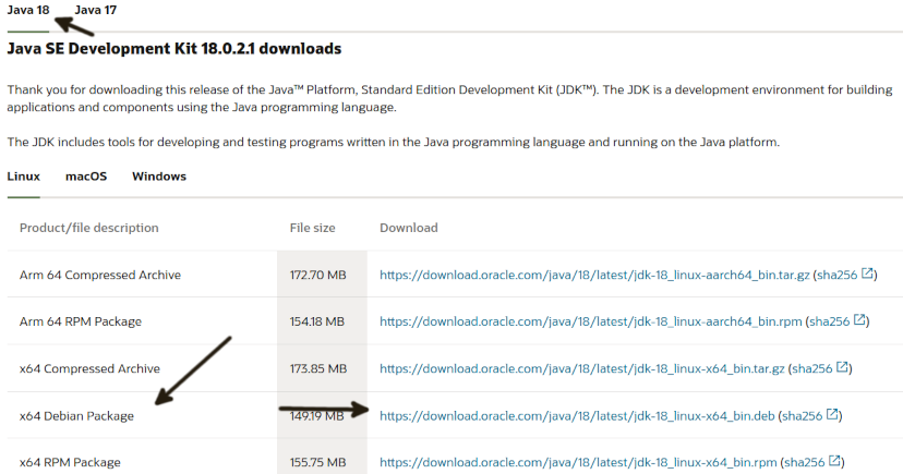The height and width of the screenshot is (474, 904).
Task: Download the jdk-18_linux-aarch64_bin.rpm link
Action: click(x=590, y=322)
